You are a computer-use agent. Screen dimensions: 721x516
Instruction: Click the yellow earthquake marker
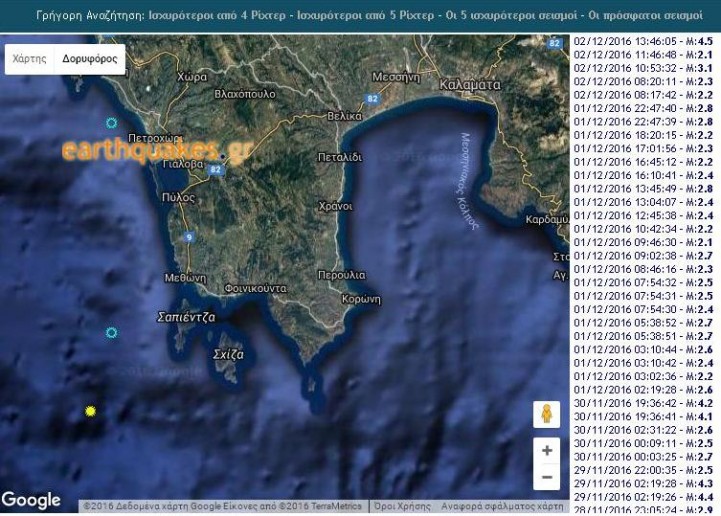91,411
